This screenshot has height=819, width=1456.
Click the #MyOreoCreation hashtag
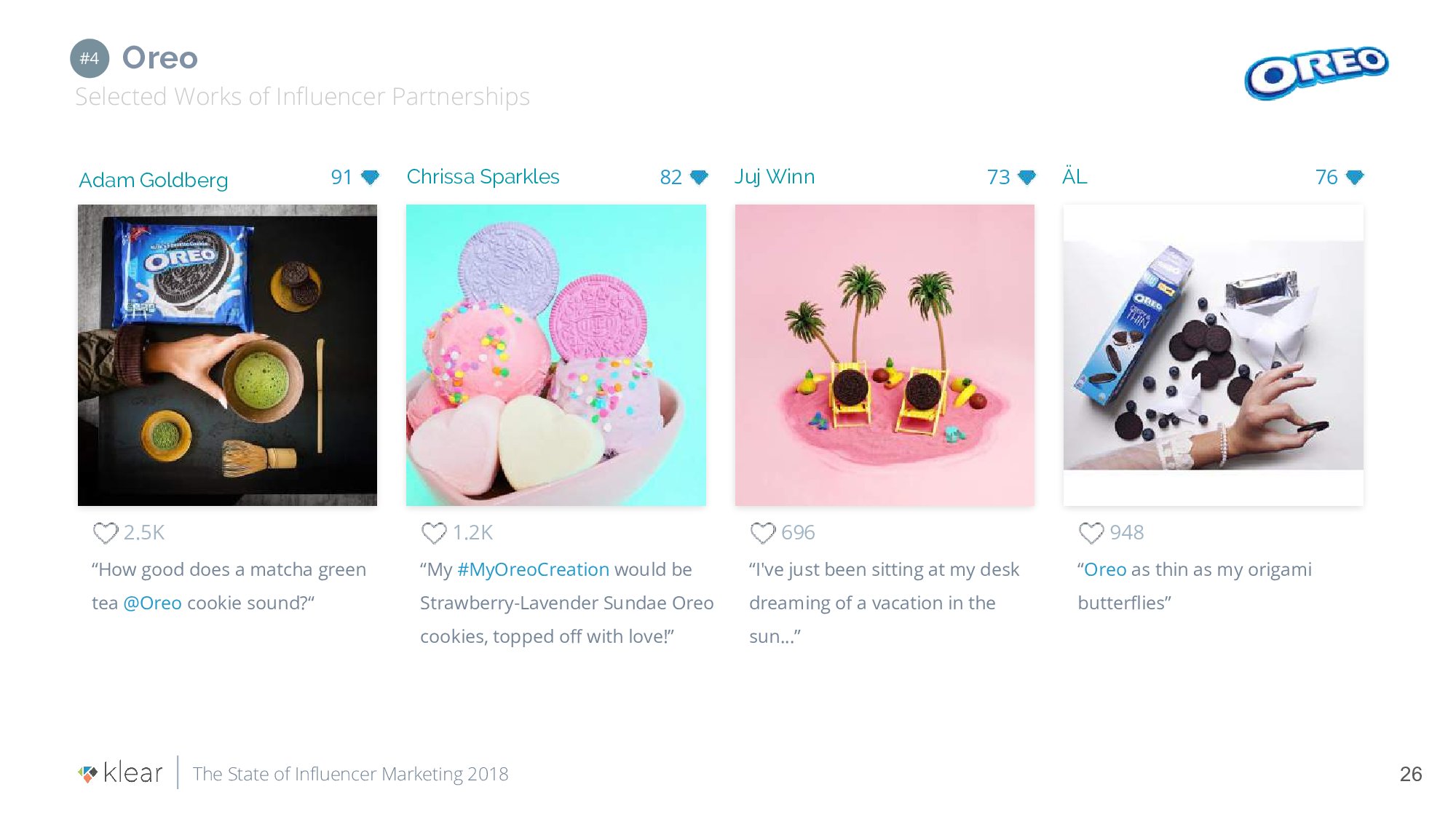[533, 569]
